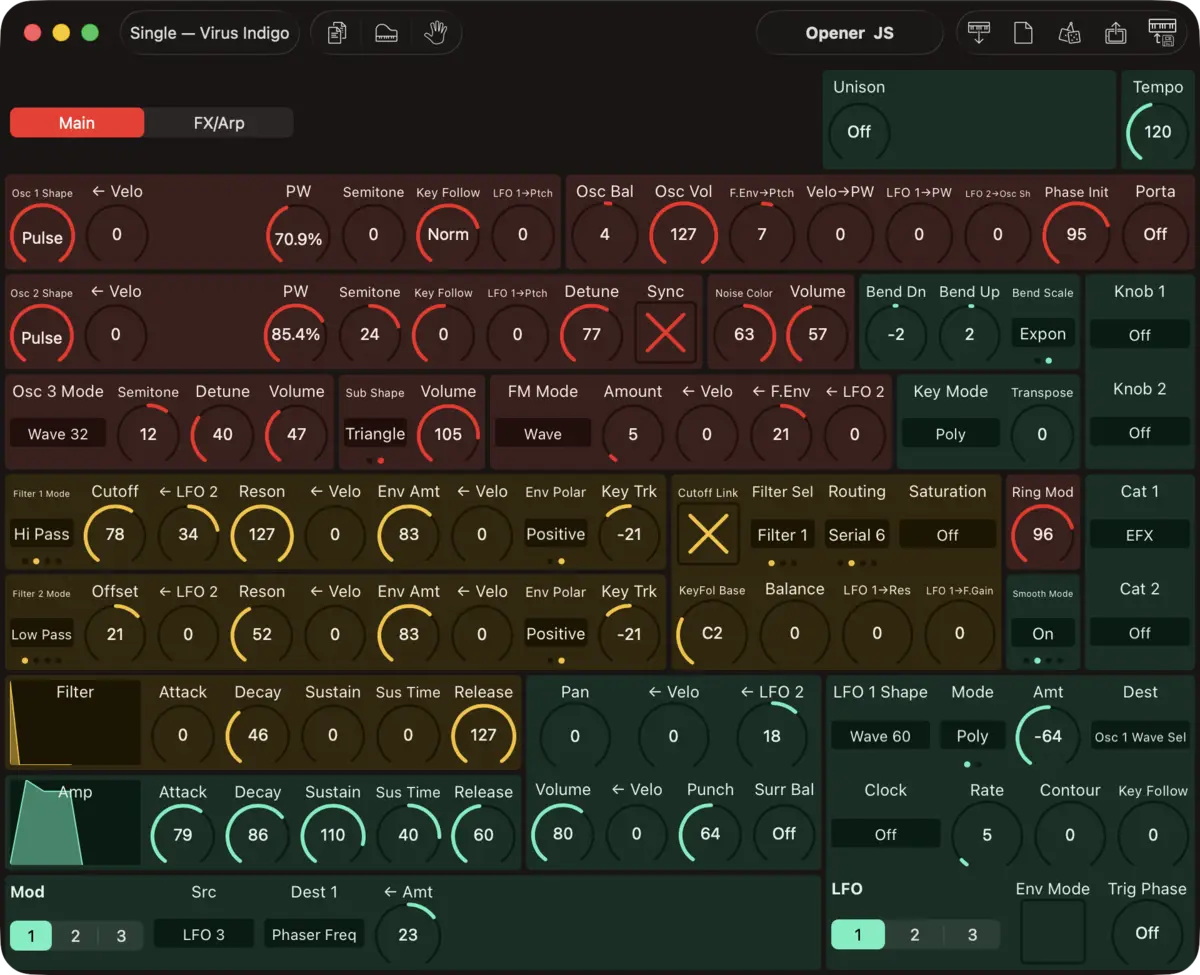Click the Single — Virus Indigo button
Screen dimensions: 1200x975
210,33
